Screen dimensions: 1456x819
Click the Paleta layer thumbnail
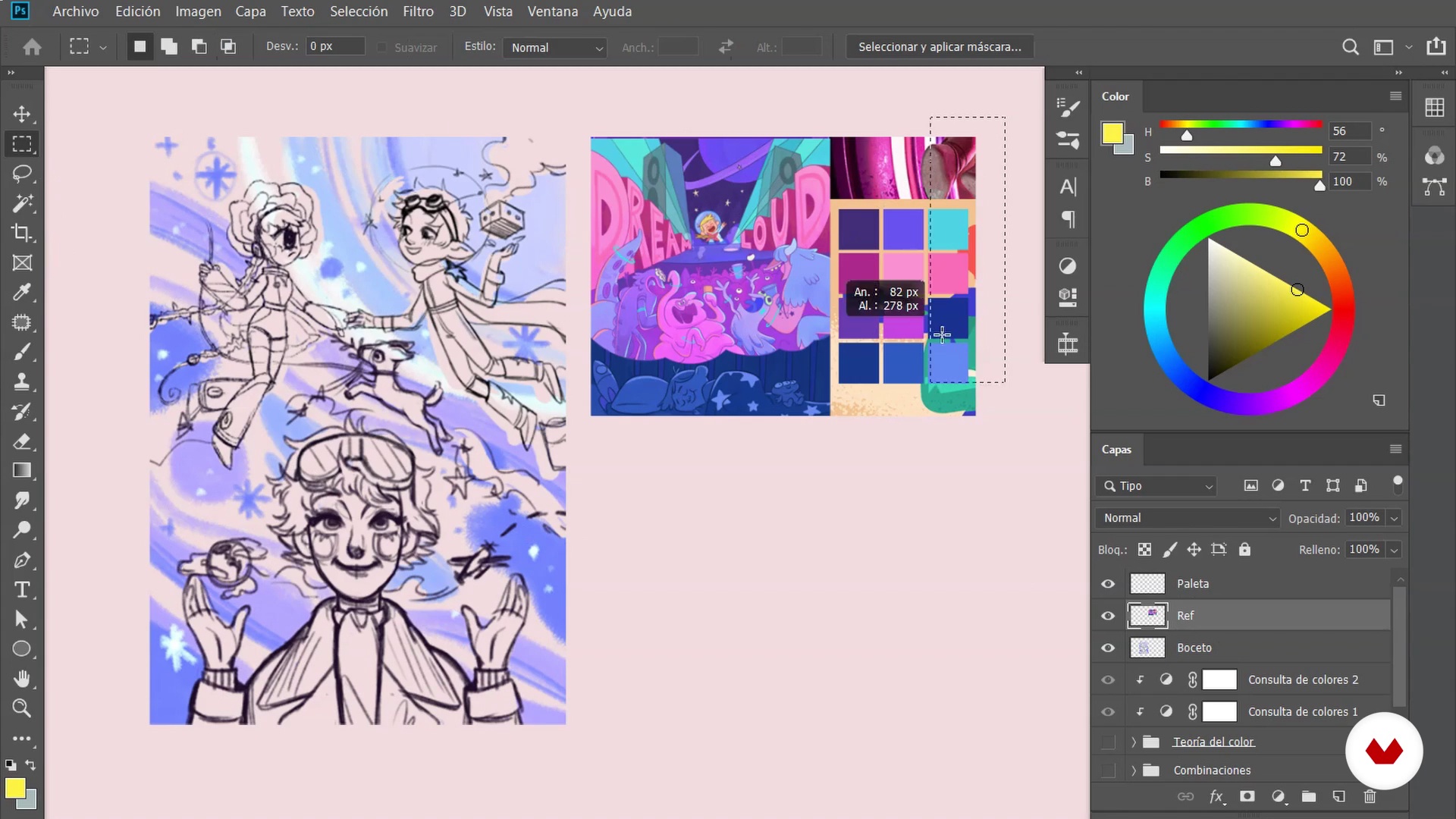coord(1147,584)
